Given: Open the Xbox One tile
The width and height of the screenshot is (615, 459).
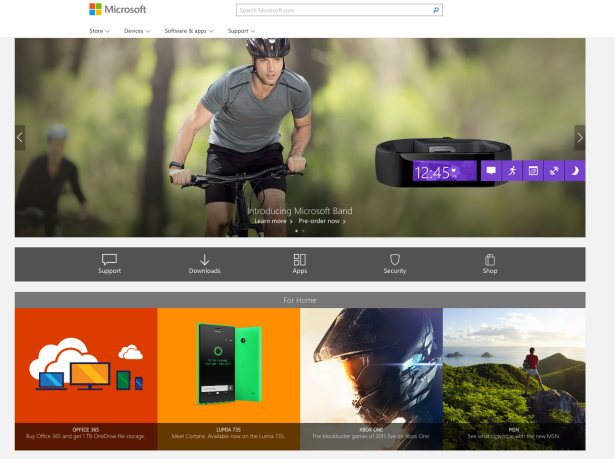Looking at the screenshot, I should point(371,378).
